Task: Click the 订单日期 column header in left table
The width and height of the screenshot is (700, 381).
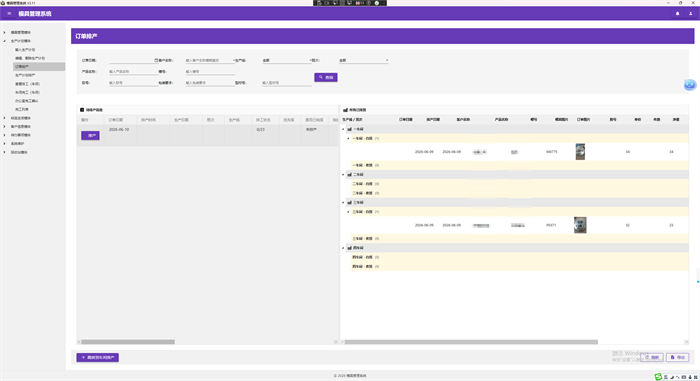Action: 121,120
